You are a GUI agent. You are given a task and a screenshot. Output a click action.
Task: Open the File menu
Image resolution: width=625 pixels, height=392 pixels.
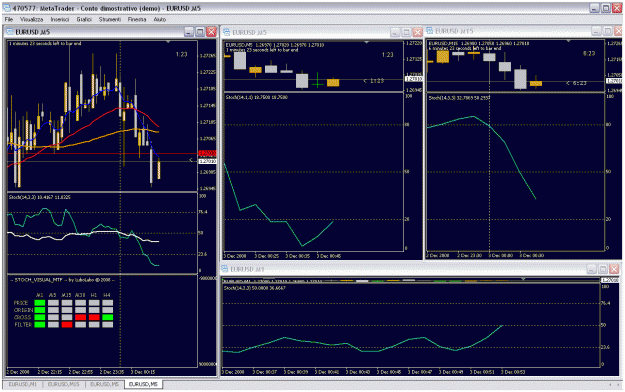tap(9, 19)
